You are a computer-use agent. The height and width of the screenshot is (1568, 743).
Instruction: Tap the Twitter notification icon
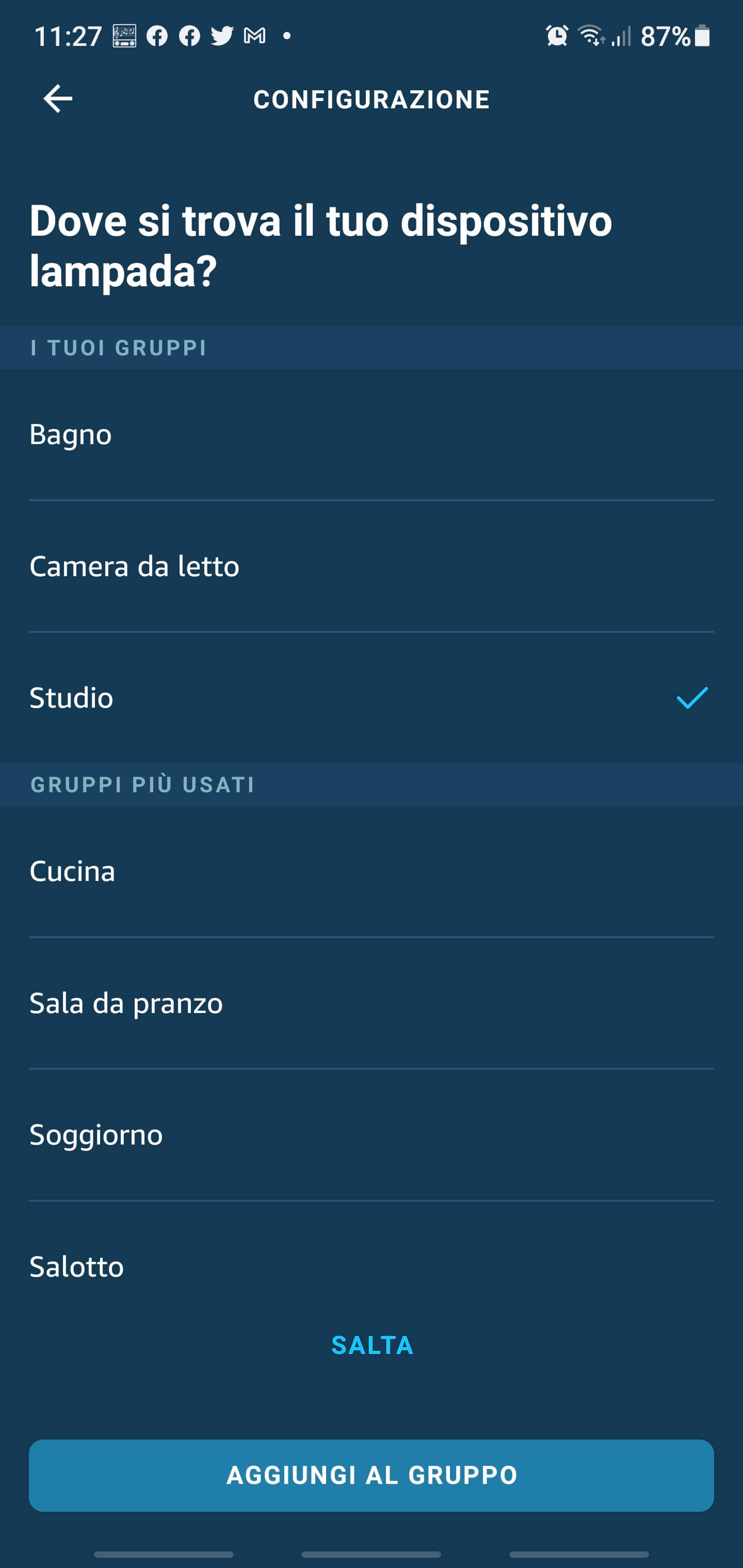pyautogui.click(x=222, y=36)
